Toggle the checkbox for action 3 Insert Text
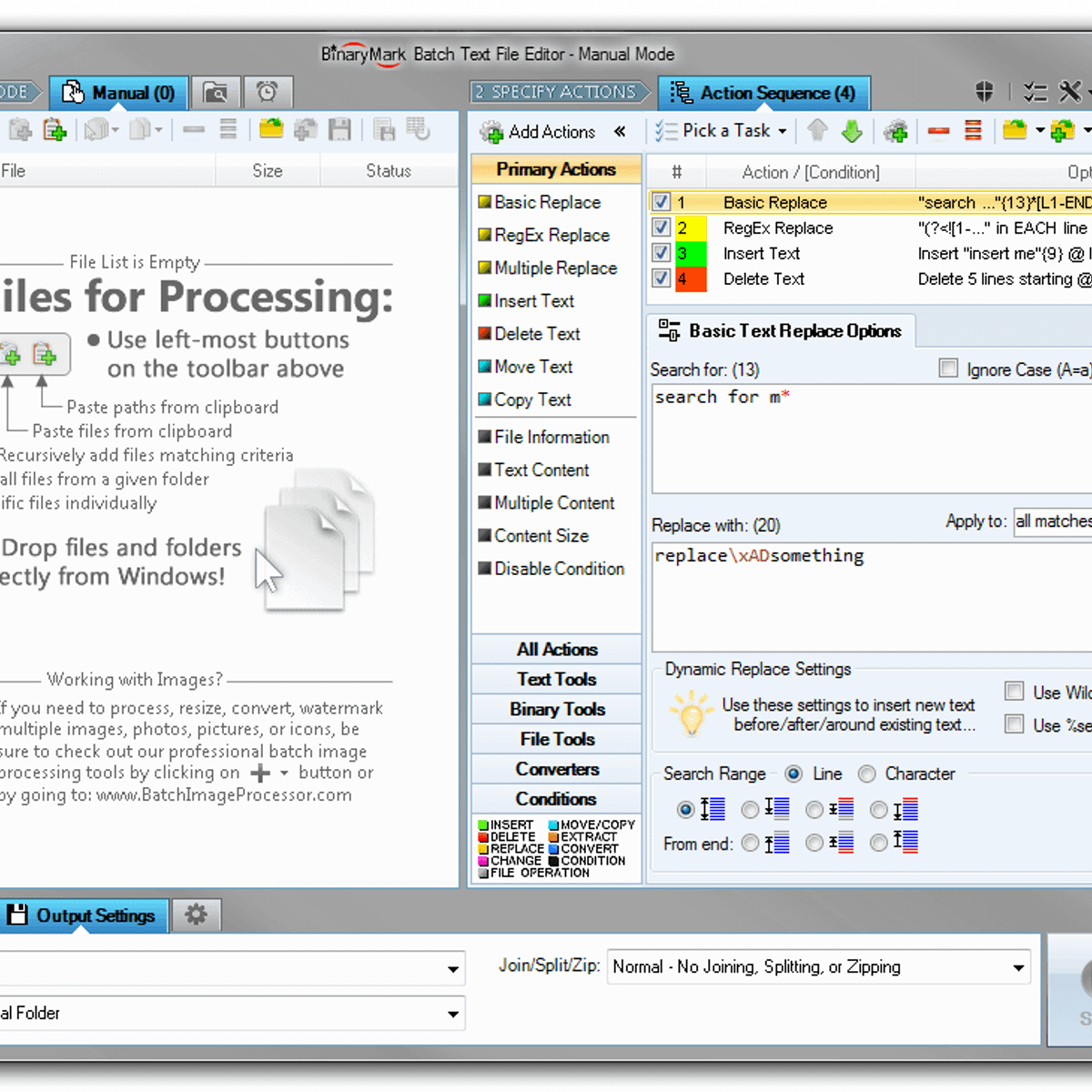Image resolution: width=1092 pixels, height=1092 pixels. pos(662,253)
